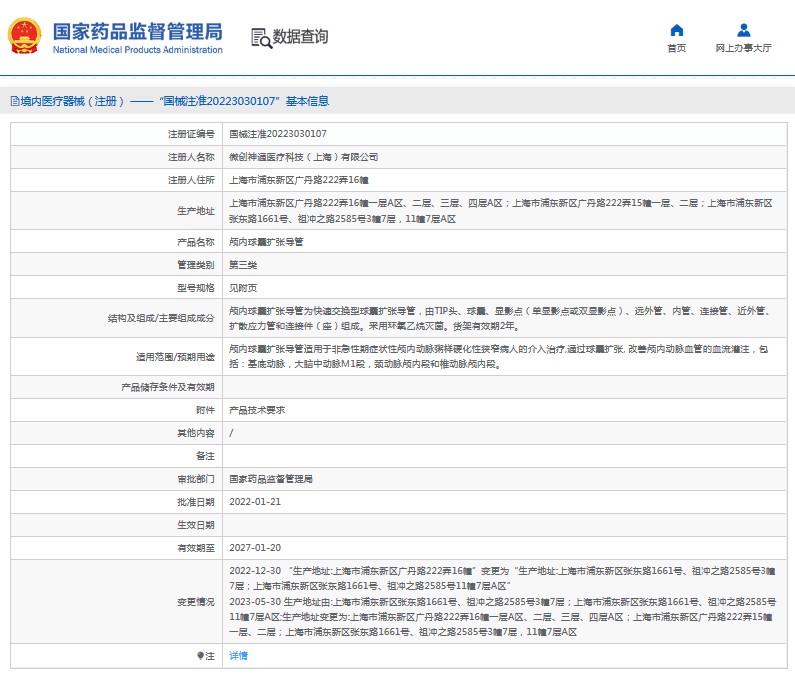Select the value 国械注准20223030107 in the table
Screen dimensions: 795x675
278,134
